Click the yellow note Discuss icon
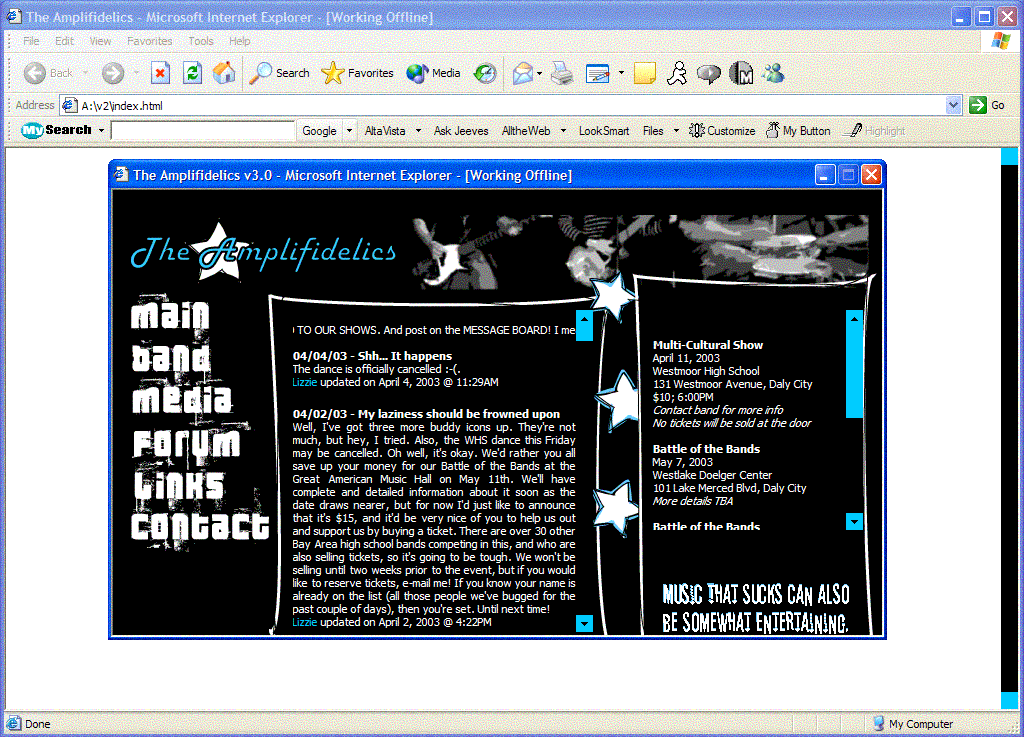1024x737 pixels. 645,73
